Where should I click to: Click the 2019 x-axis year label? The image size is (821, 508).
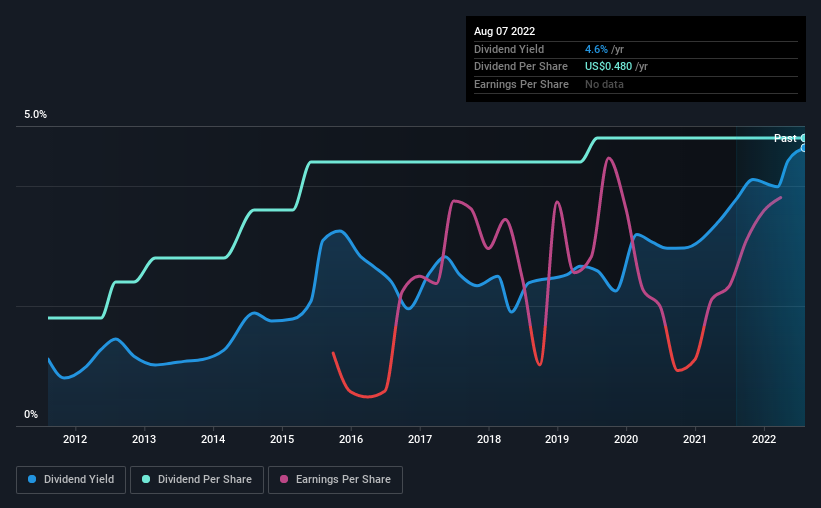click(557, 439)
